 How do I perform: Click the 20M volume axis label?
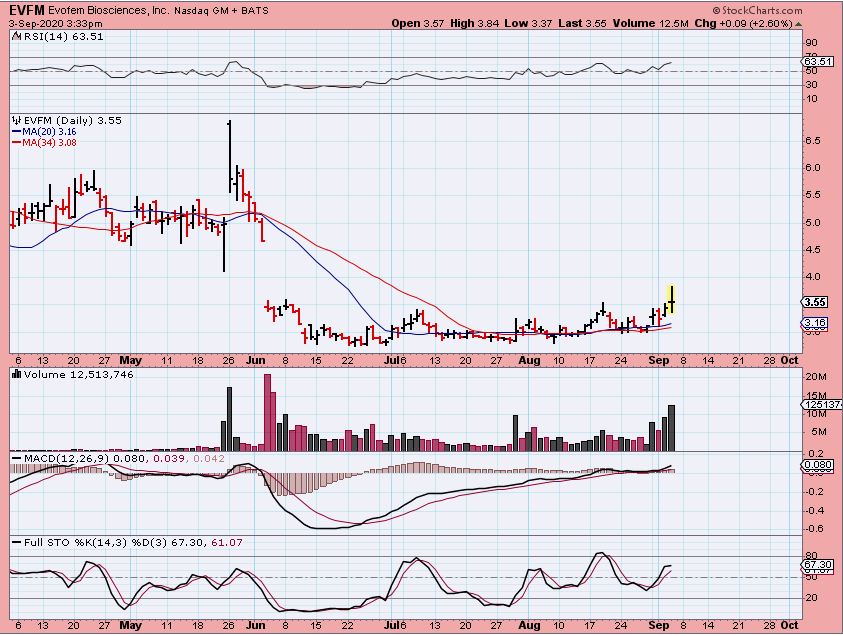[816, 377]
